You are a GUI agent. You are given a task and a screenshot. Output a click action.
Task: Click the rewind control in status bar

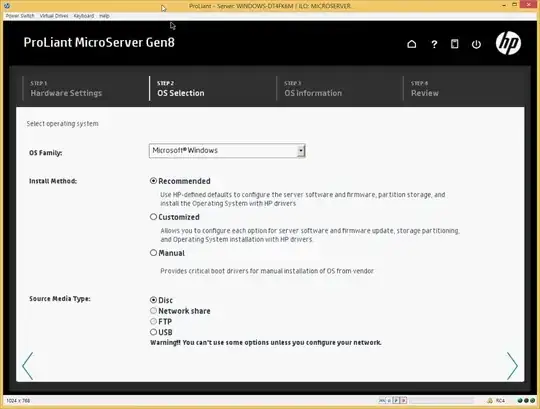[382, 400]
